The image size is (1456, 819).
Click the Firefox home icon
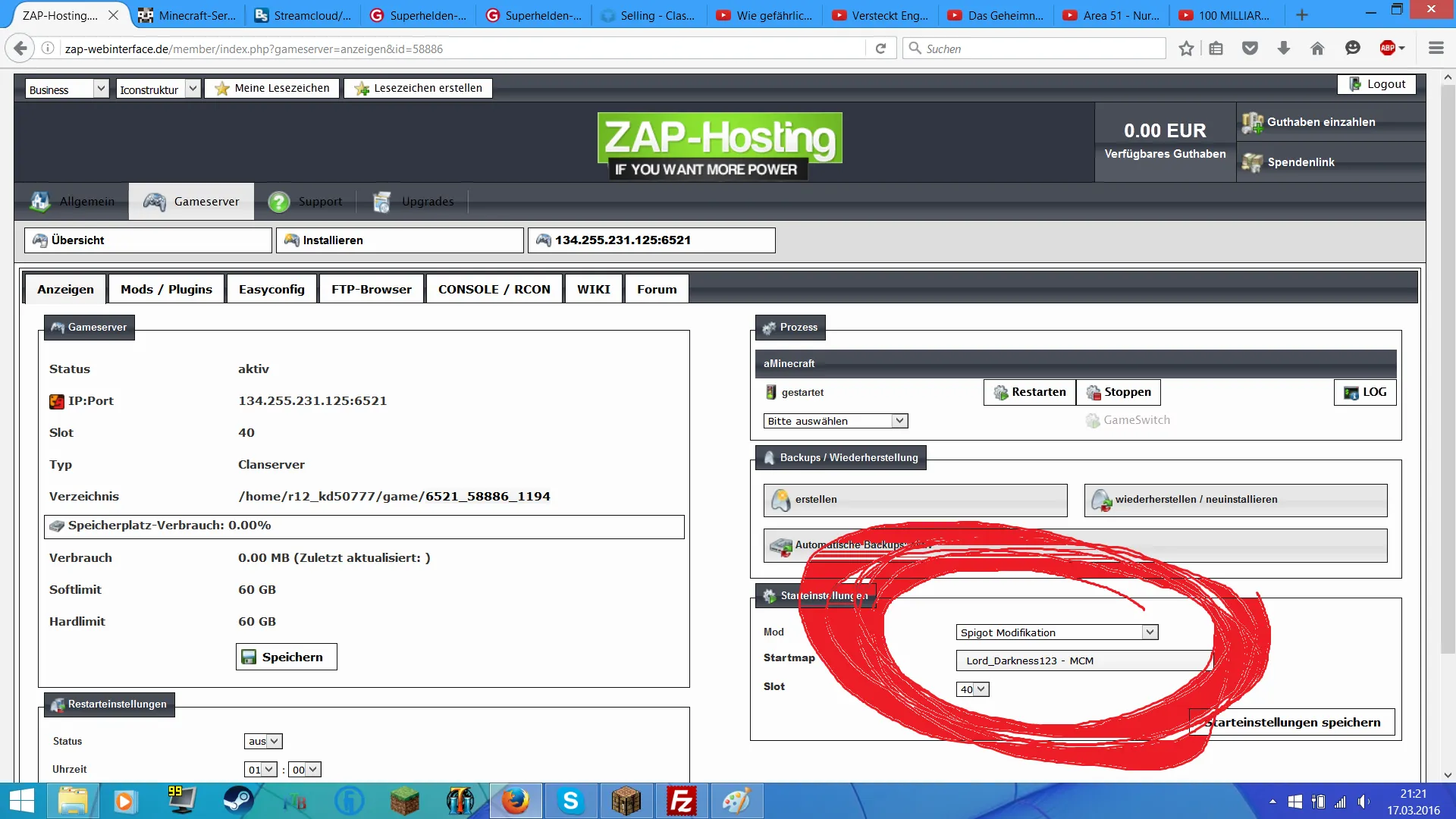click(x=1317, y=49)
